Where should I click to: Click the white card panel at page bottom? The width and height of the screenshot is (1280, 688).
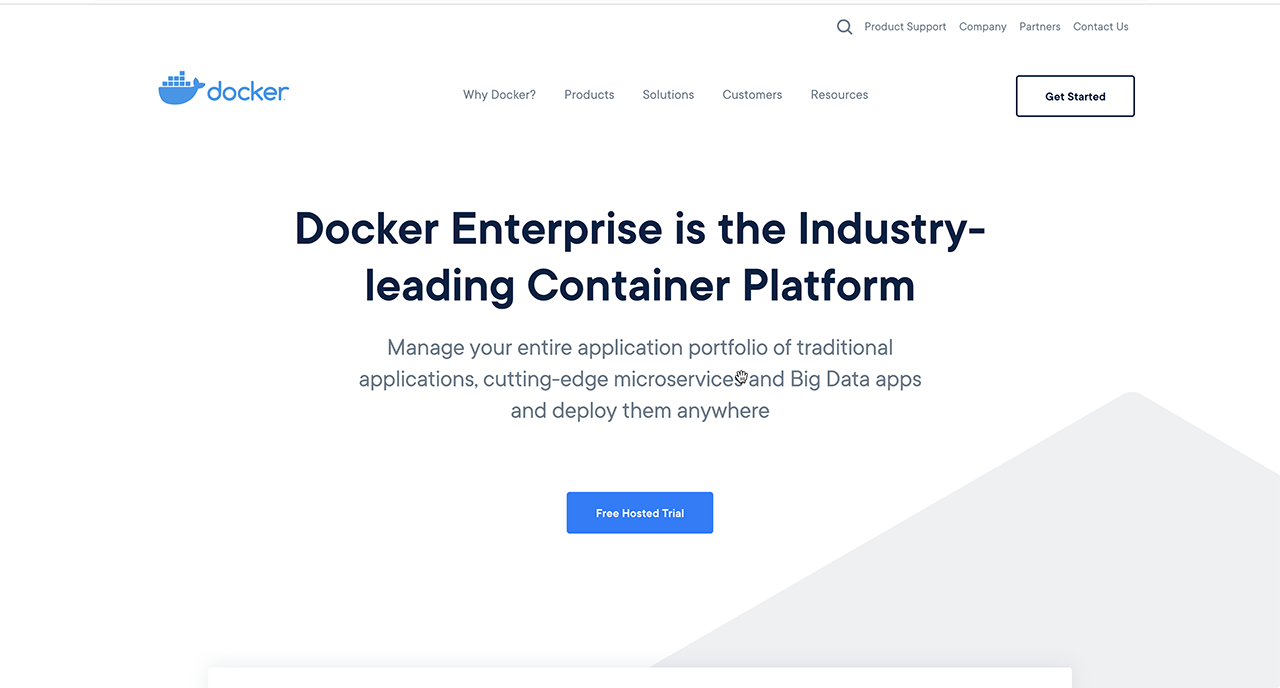click(x=640, y=678)
